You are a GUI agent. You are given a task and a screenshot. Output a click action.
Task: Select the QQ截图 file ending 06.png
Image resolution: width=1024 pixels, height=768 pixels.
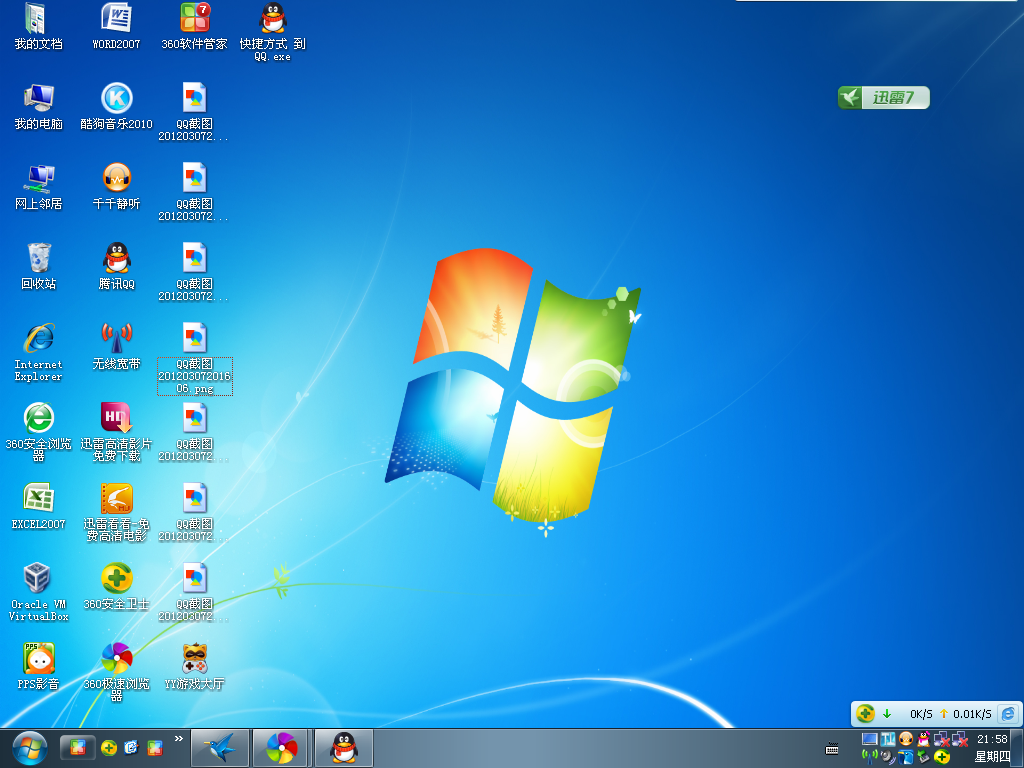(195, 359)
